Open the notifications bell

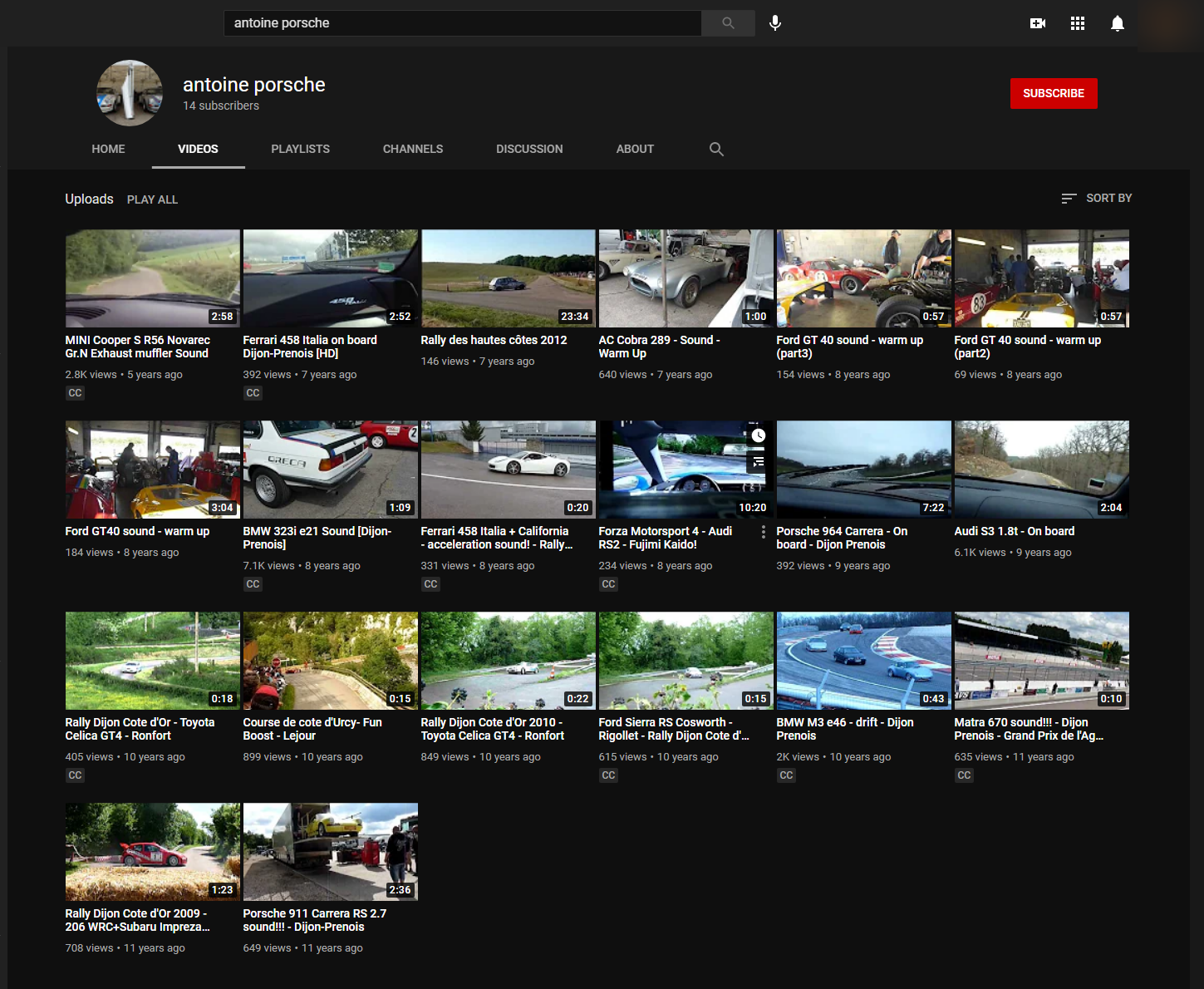click(1118, 23)
